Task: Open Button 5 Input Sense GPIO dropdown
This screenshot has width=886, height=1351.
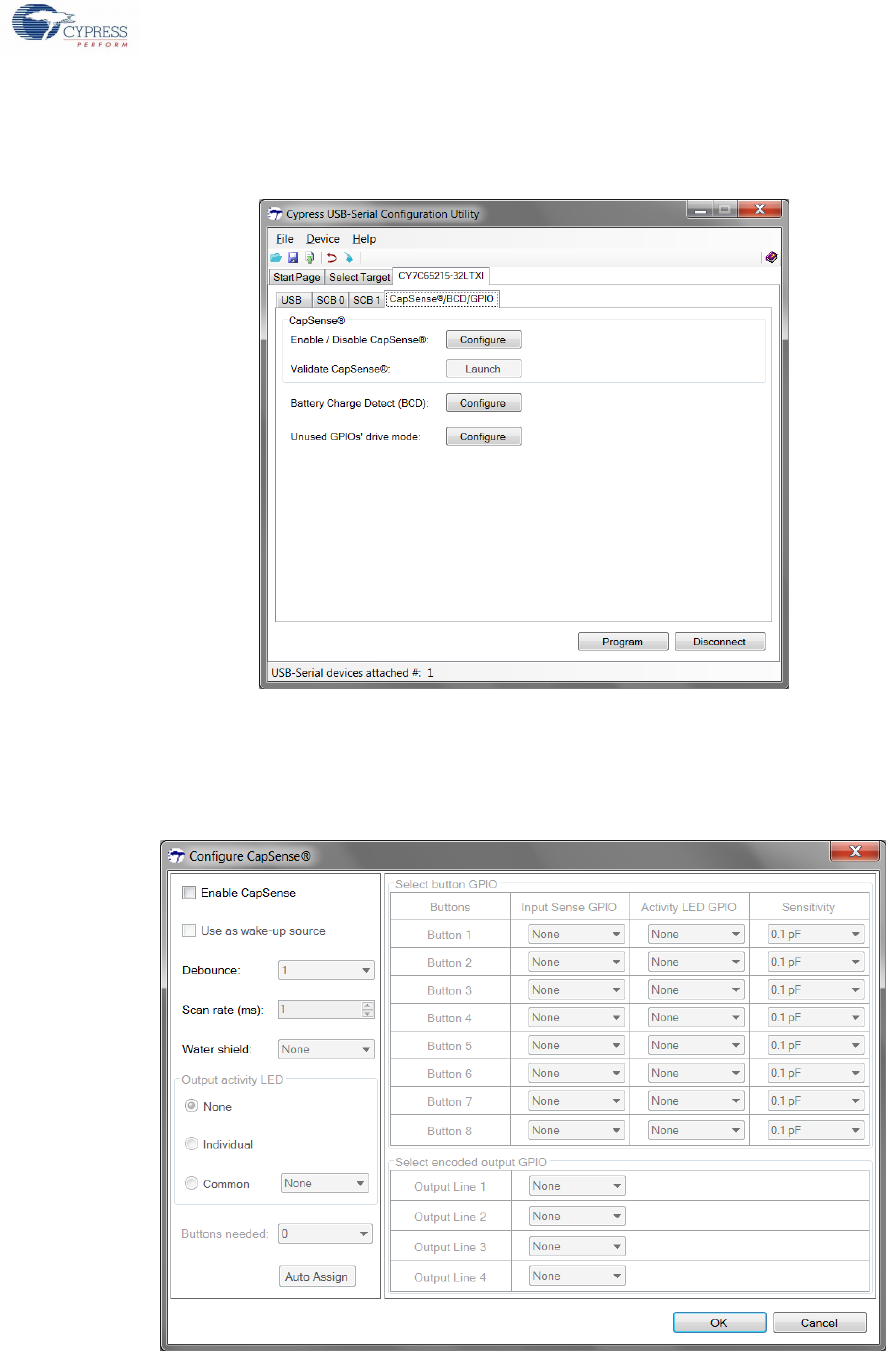Action: [x=575, y=1046]
